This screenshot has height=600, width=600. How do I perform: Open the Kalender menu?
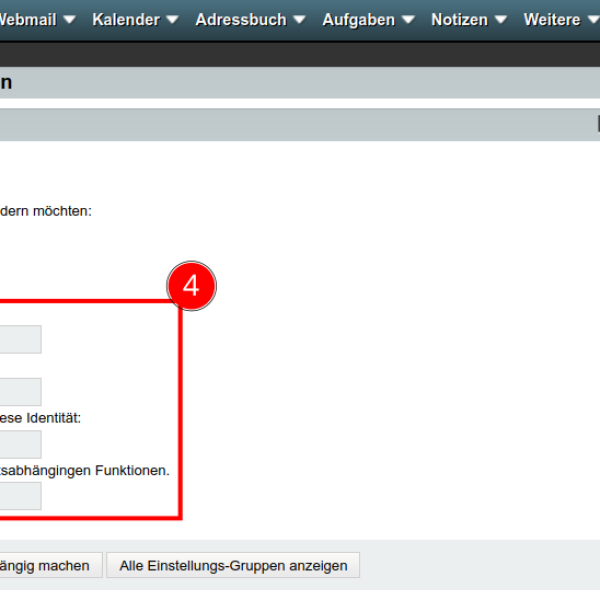(x=125, y=20)
